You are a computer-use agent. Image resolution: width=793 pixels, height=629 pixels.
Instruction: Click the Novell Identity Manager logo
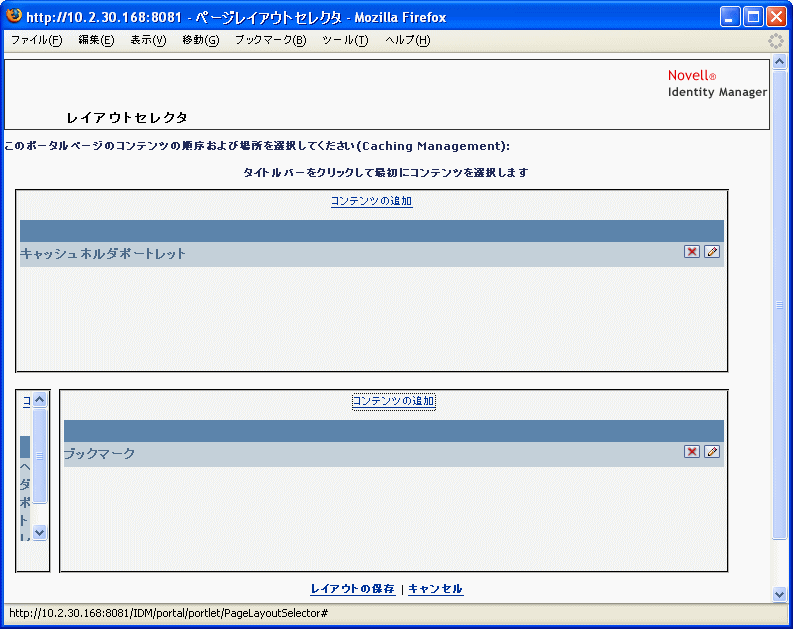pyautogui.click(x=717, y=83)
